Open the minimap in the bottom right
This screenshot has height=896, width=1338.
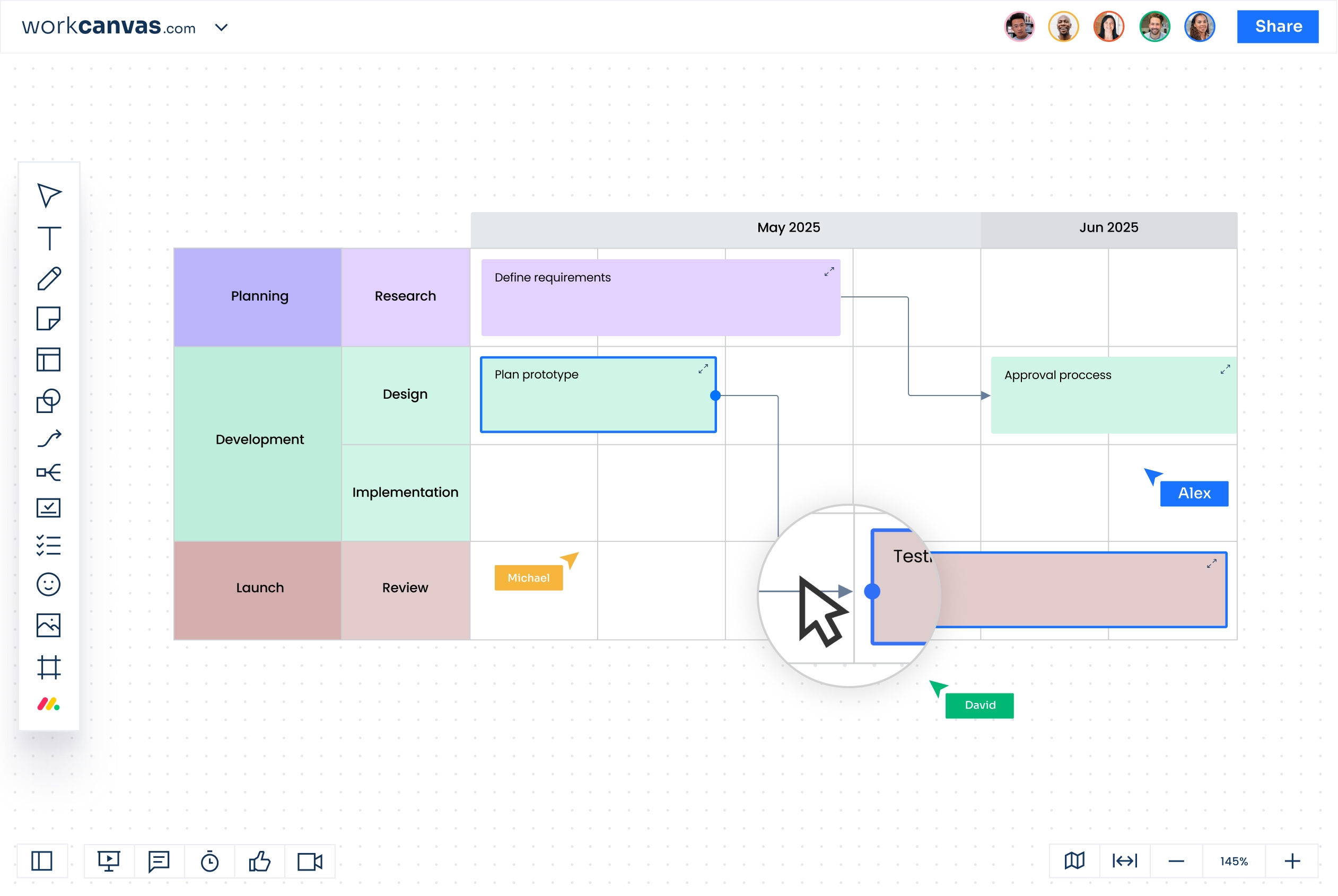point(1074,861)
